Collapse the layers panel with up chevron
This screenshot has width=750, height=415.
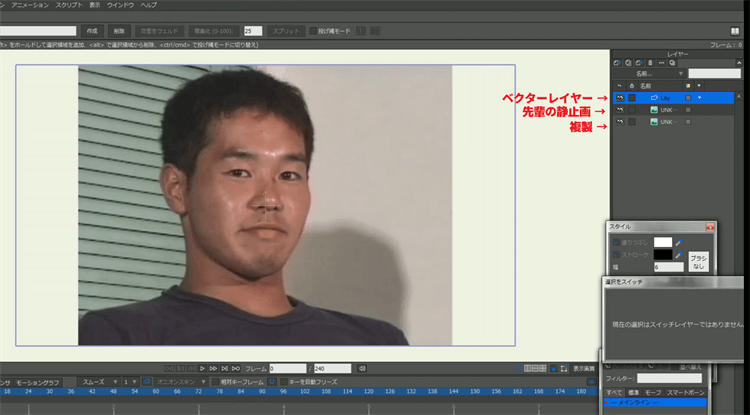pyautogui.click(x=739, y=63)
